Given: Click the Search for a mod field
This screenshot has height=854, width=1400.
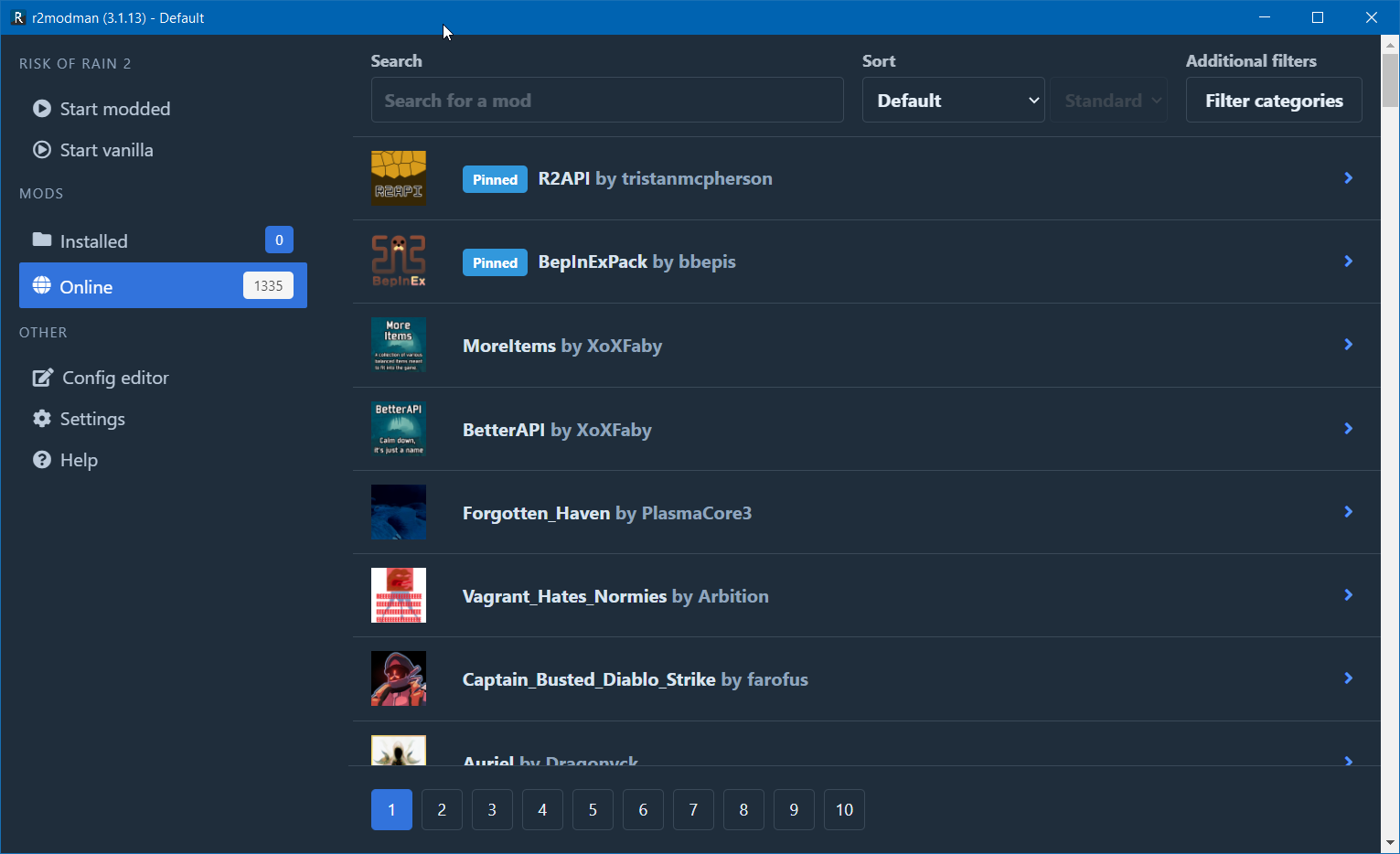Looking at the screenshot, I should pos(607,100).
